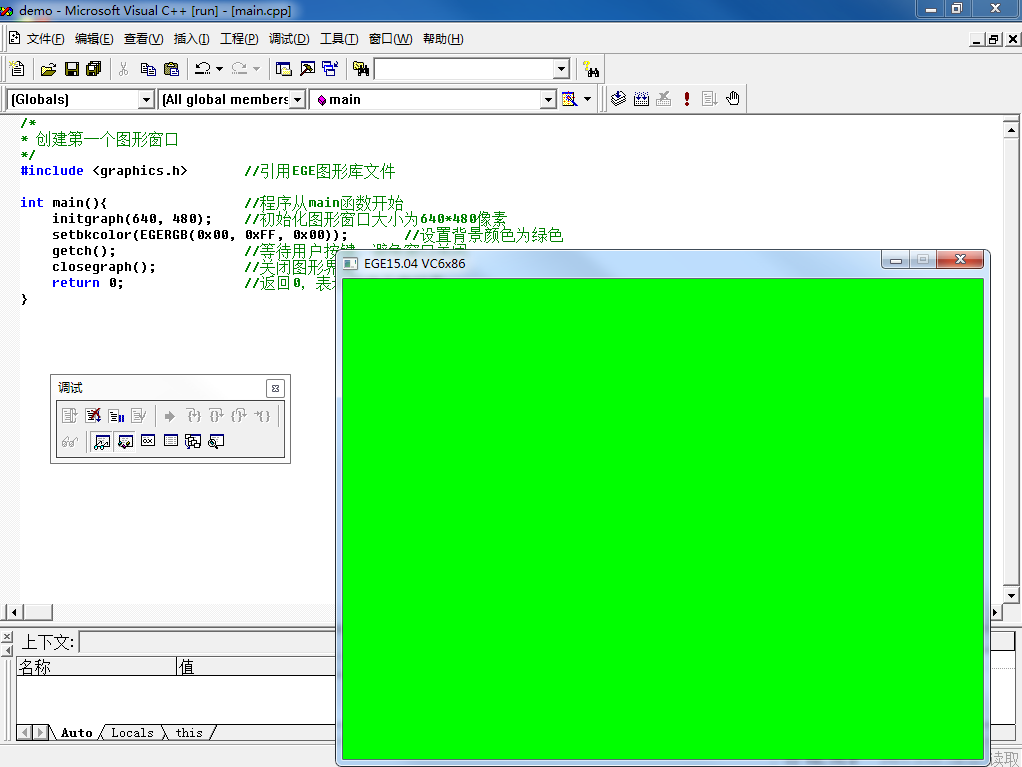Click the editor horizontal scrollbar thumb
The height and width of the screenshot is (767, 1022).
(38, 612)
